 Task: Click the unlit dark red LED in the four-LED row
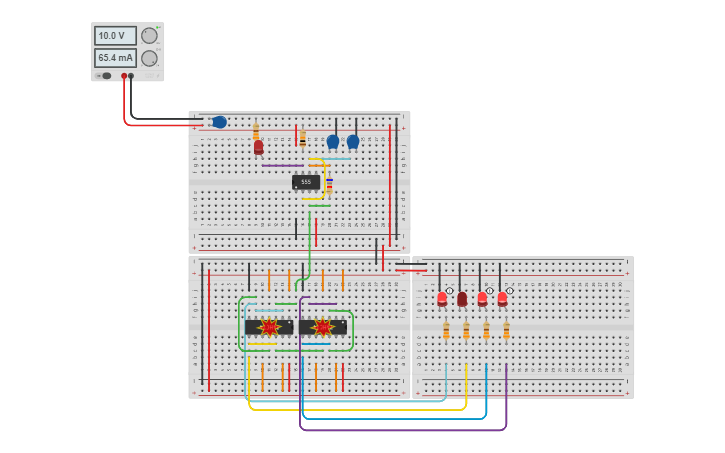(x=462, y=298)
